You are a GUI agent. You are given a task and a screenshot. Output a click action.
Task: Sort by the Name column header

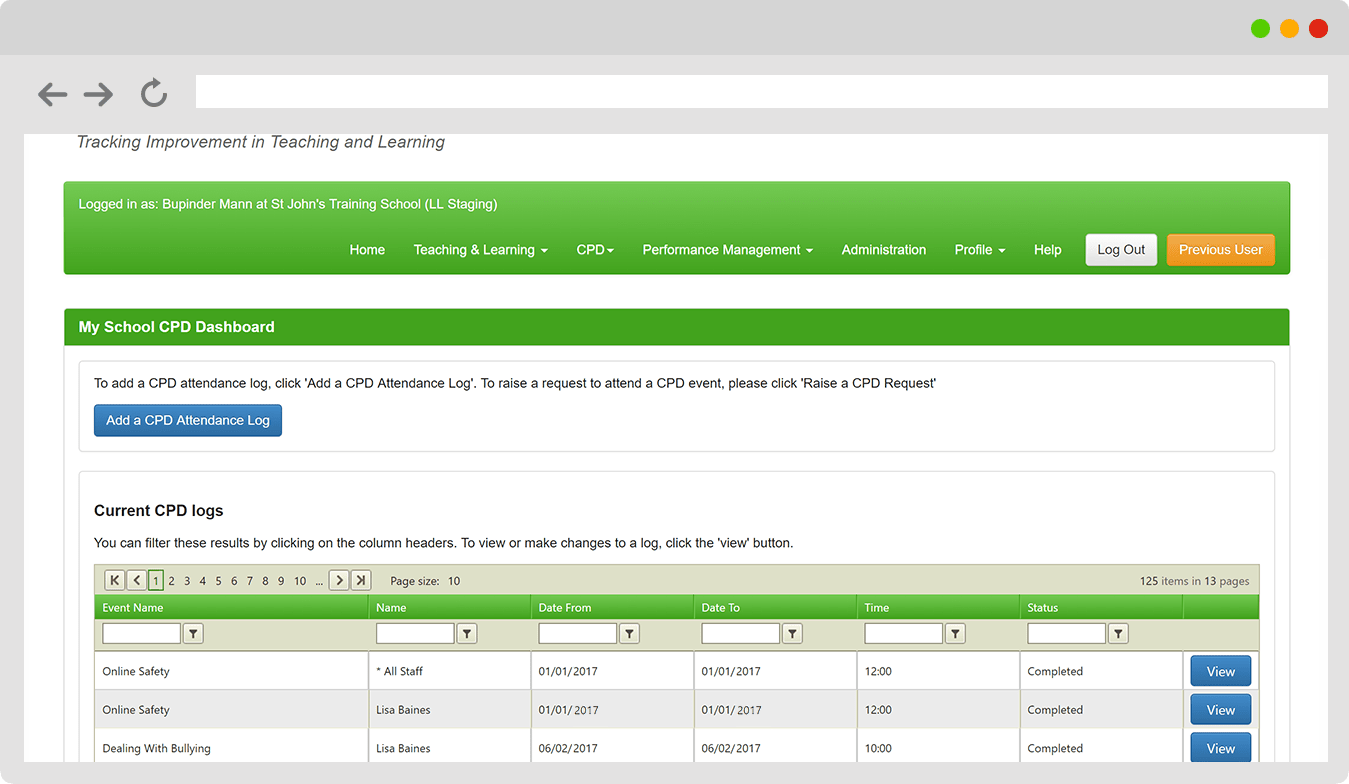click(391, 608)
